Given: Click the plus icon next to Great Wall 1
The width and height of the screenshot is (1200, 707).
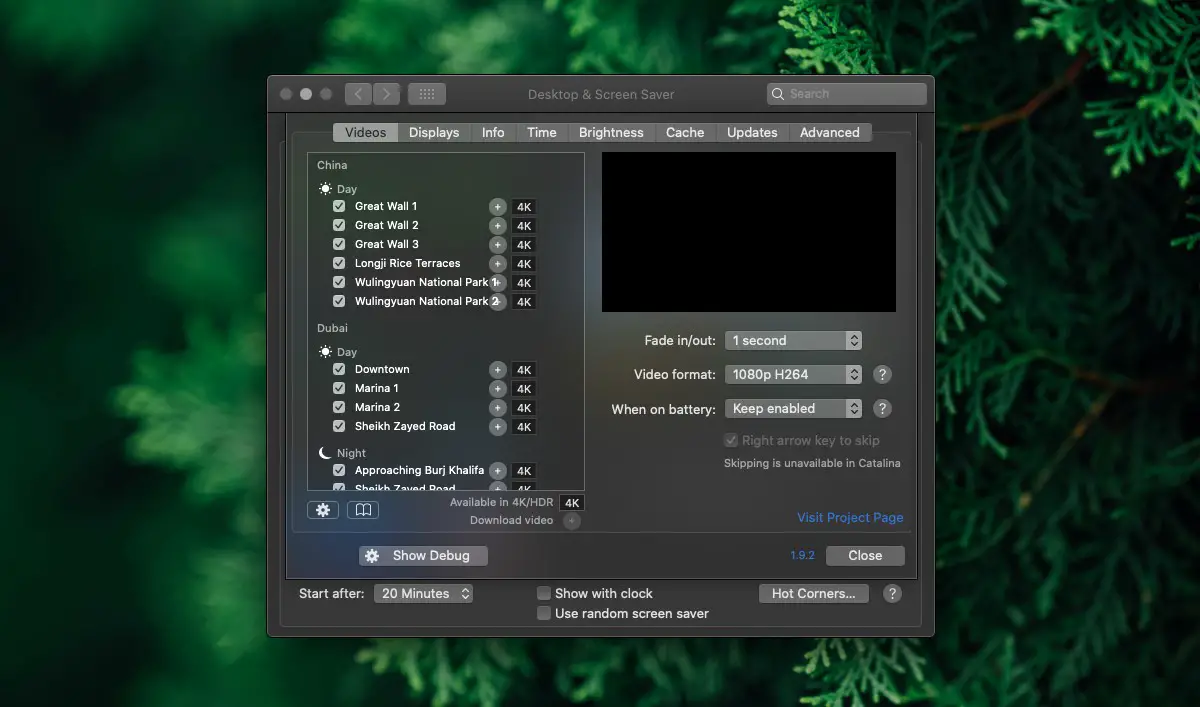Looking at the screenshot, I should (x=497, y=207).
